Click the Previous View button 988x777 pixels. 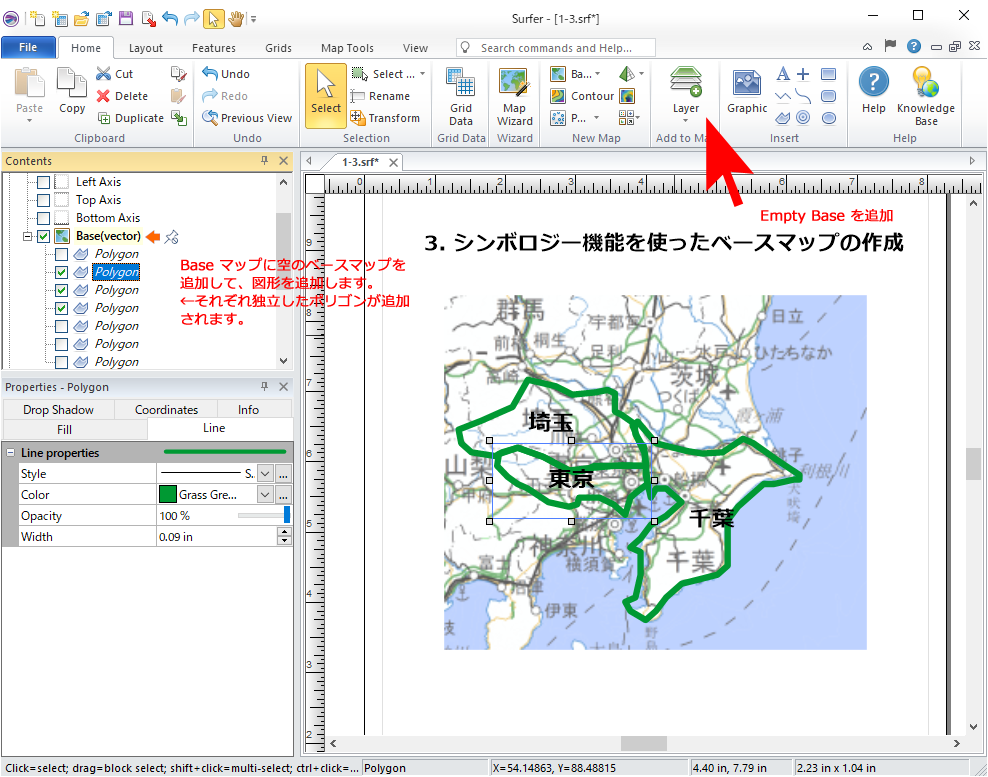[x=247, y=118]
